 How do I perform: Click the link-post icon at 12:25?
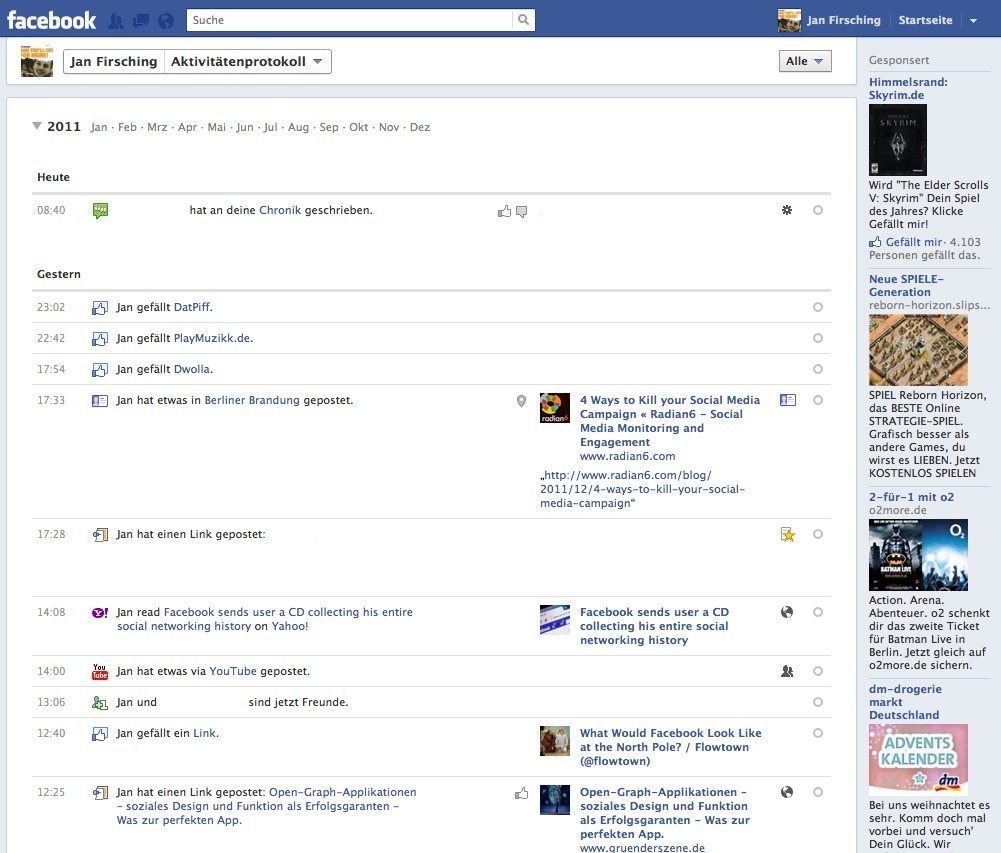coord(100,793)
